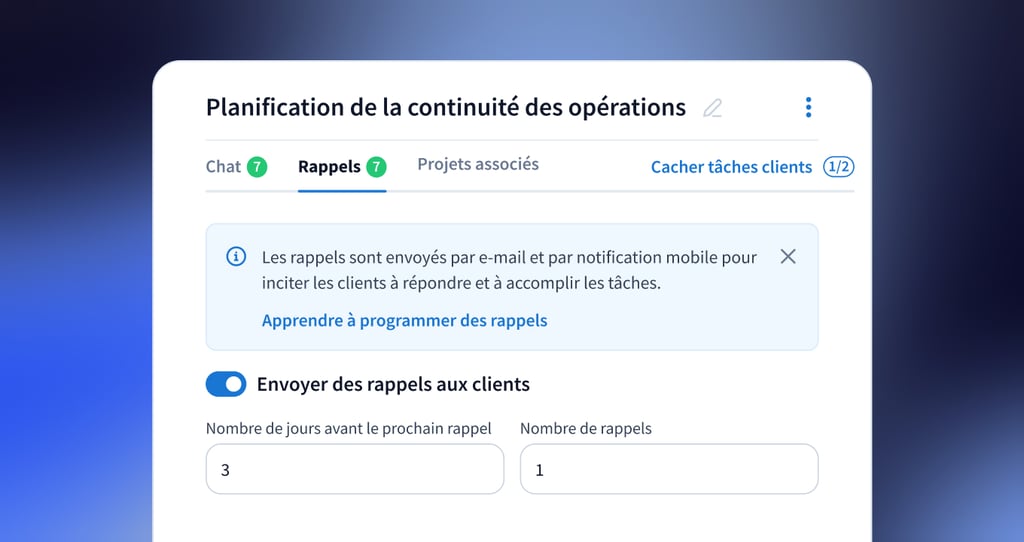This screenshot has width=1024, height=542.
Task: Toggle off Envoyer des rappels aux clients
Action: [226, 384]
